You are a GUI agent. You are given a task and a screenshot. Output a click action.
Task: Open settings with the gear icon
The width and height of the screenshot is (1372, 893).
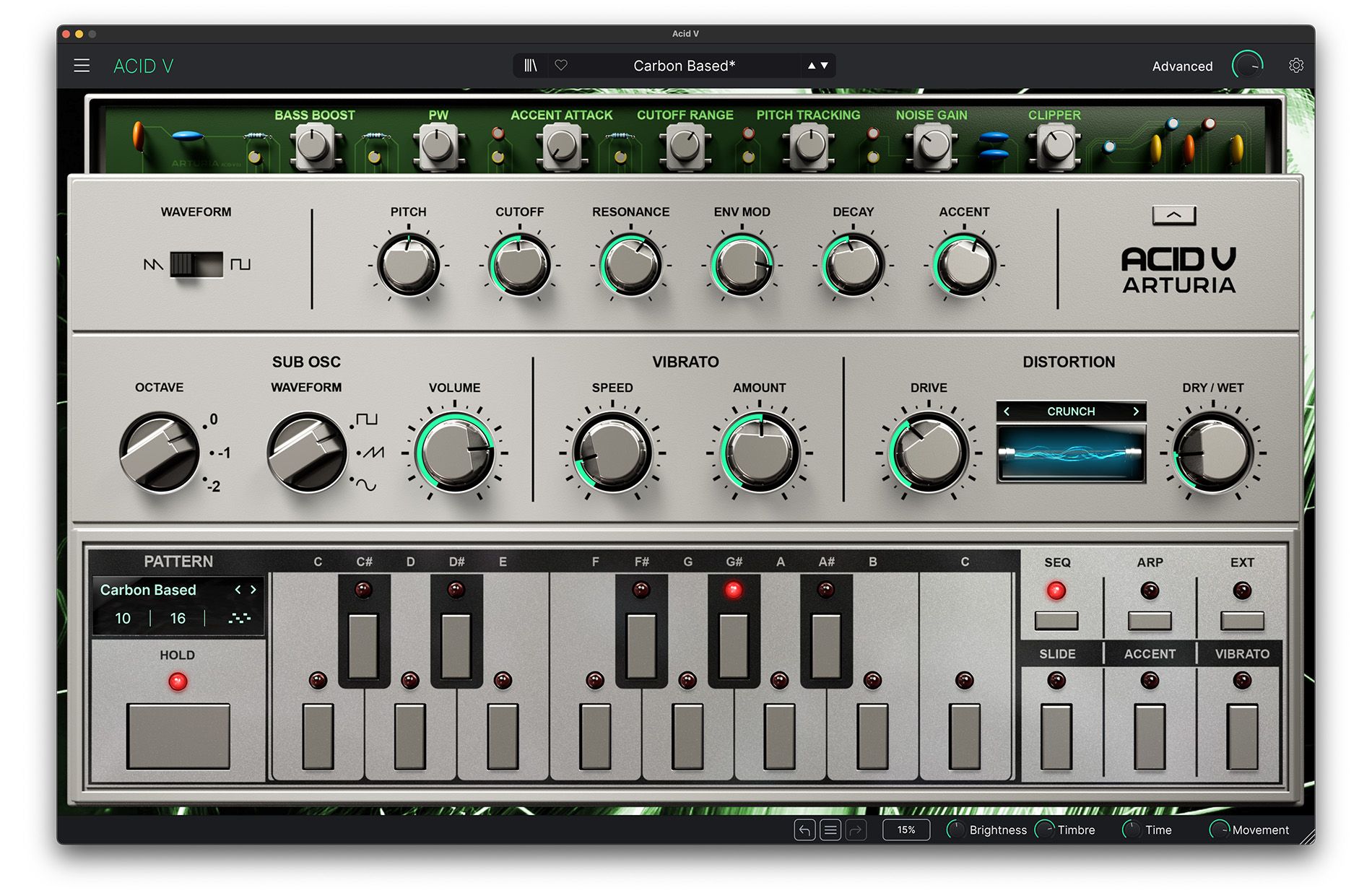click(1296, 66)
